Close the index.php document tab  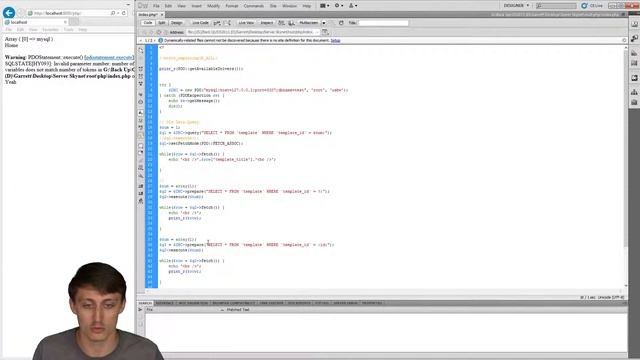pos(162,15)
